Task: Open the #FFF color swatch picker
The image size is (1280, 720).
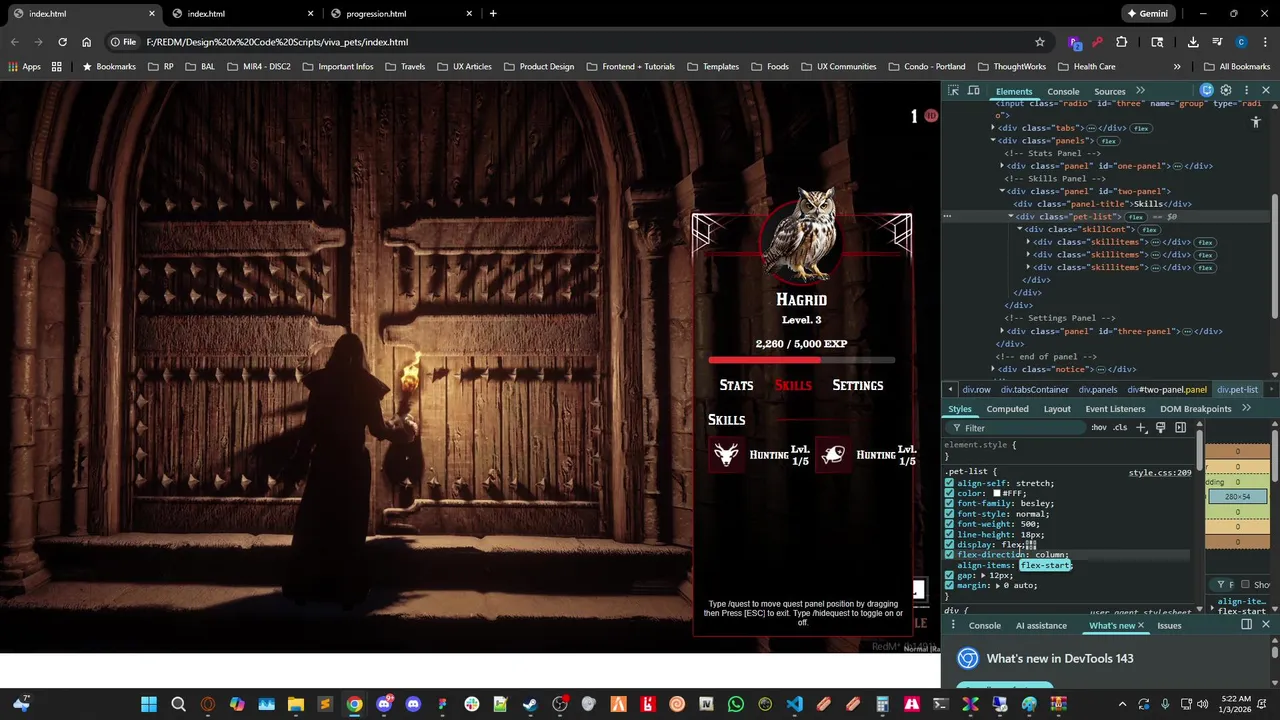Action: 997,493
